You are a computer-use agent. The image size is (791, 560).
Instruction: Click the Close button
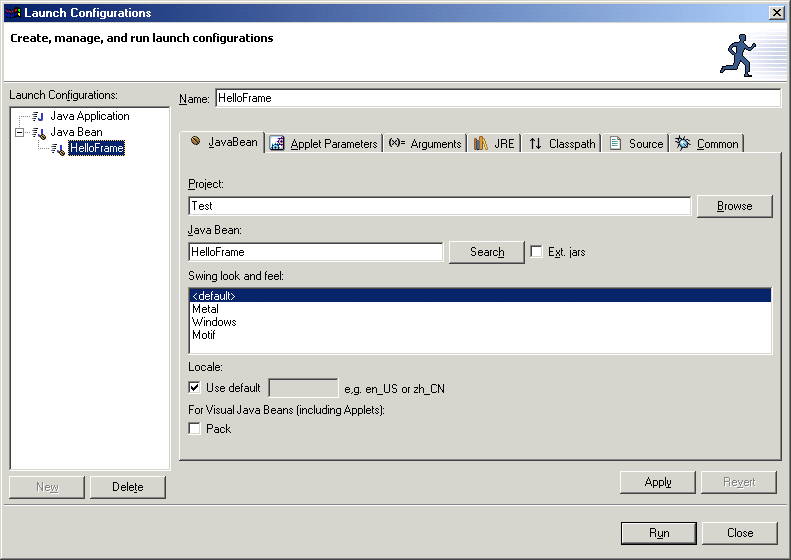point(740,533)
